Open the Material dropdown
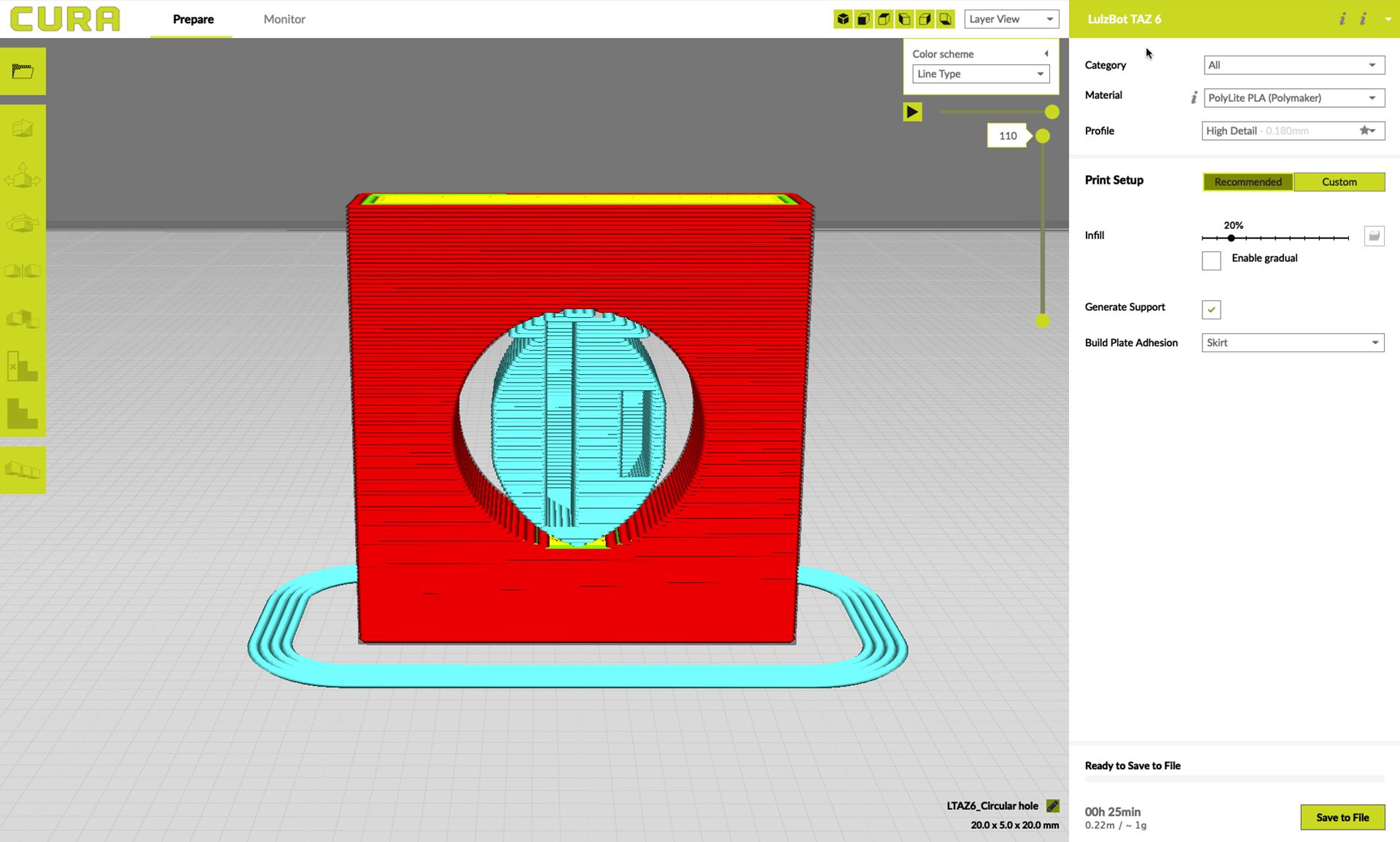 [1293, 98]
